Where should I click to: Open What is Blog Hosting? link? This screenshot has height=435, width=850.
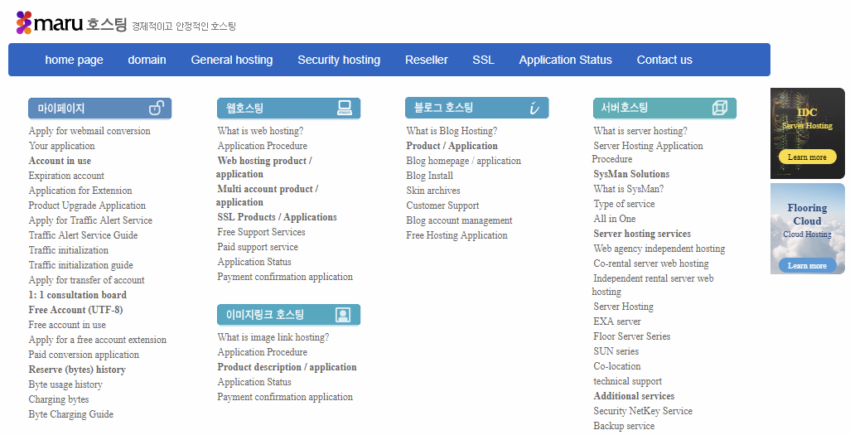[x=452, y=131]
